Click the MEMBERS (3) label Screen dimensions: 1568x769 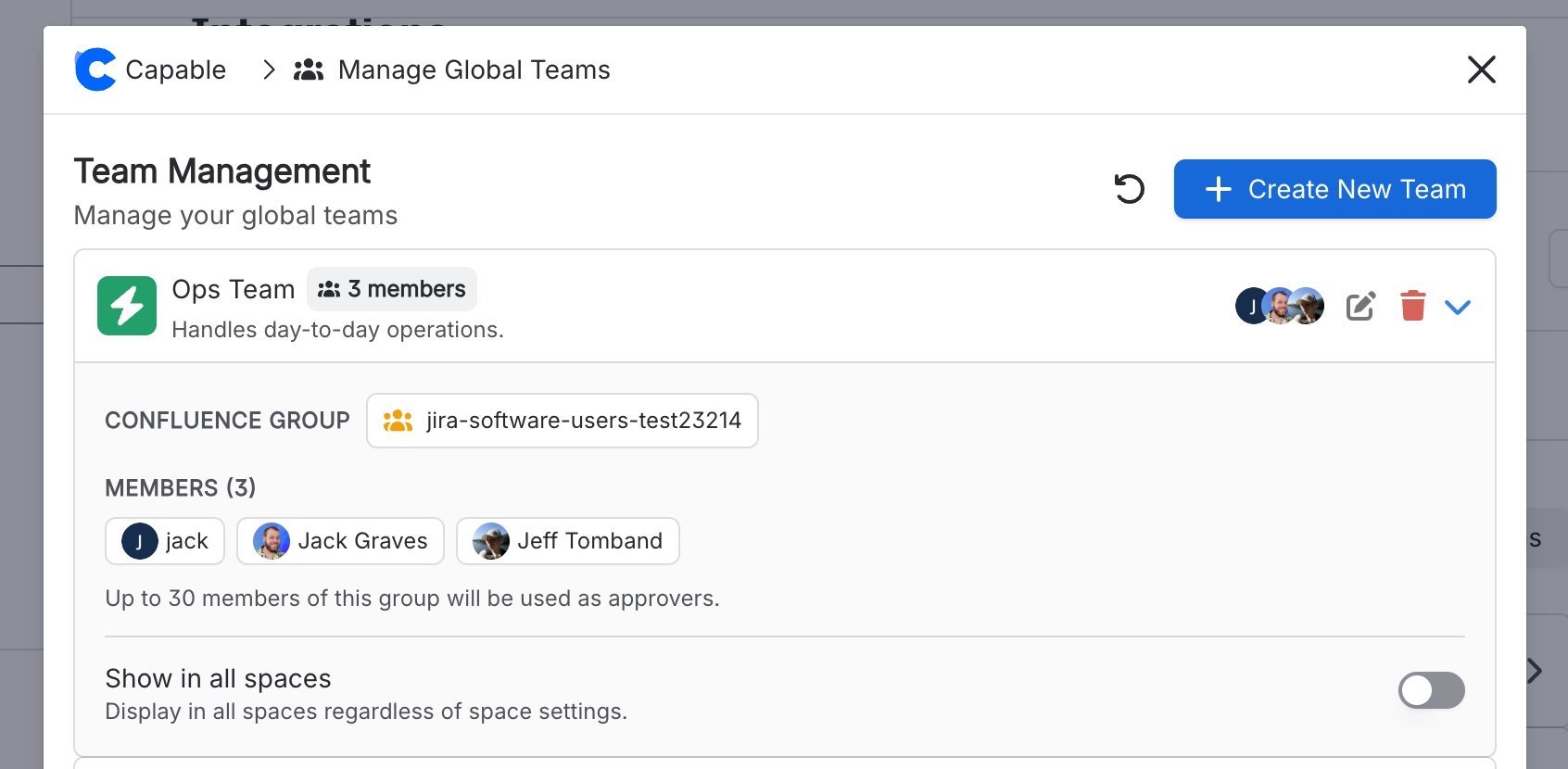(181, 488)
